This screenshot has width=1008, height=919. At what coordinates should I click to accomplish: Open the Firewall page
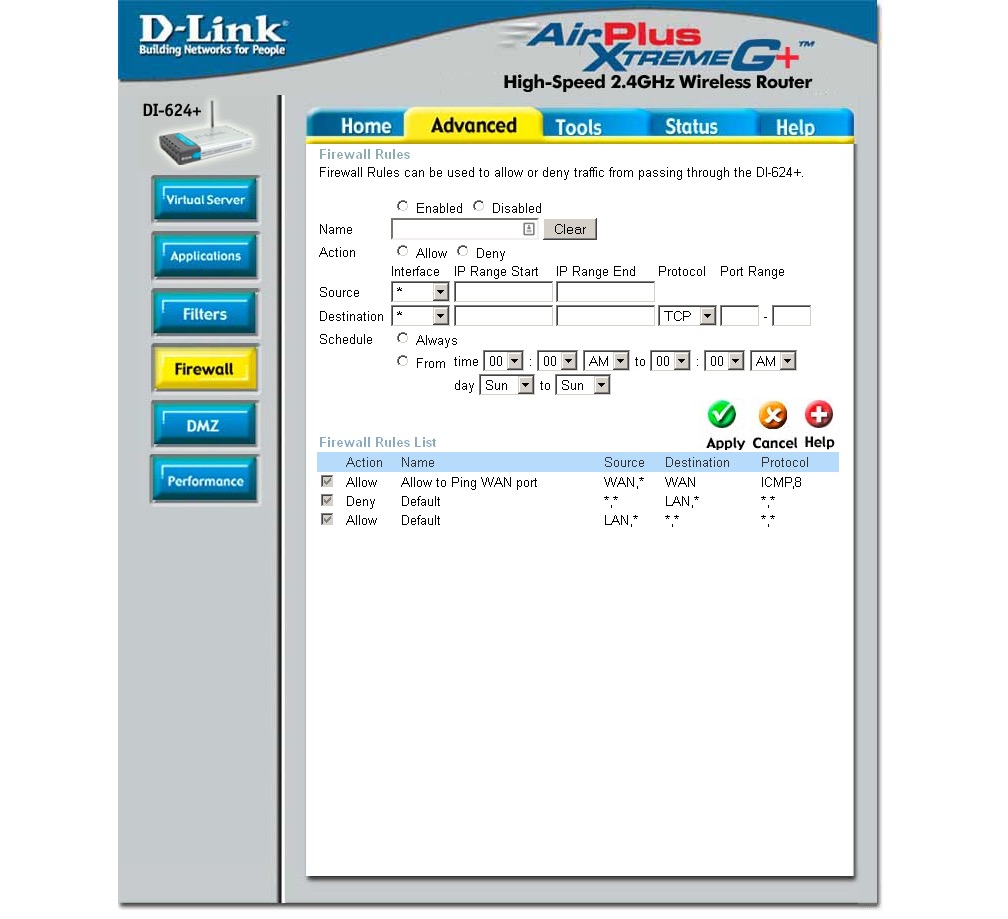coord(205,368)
